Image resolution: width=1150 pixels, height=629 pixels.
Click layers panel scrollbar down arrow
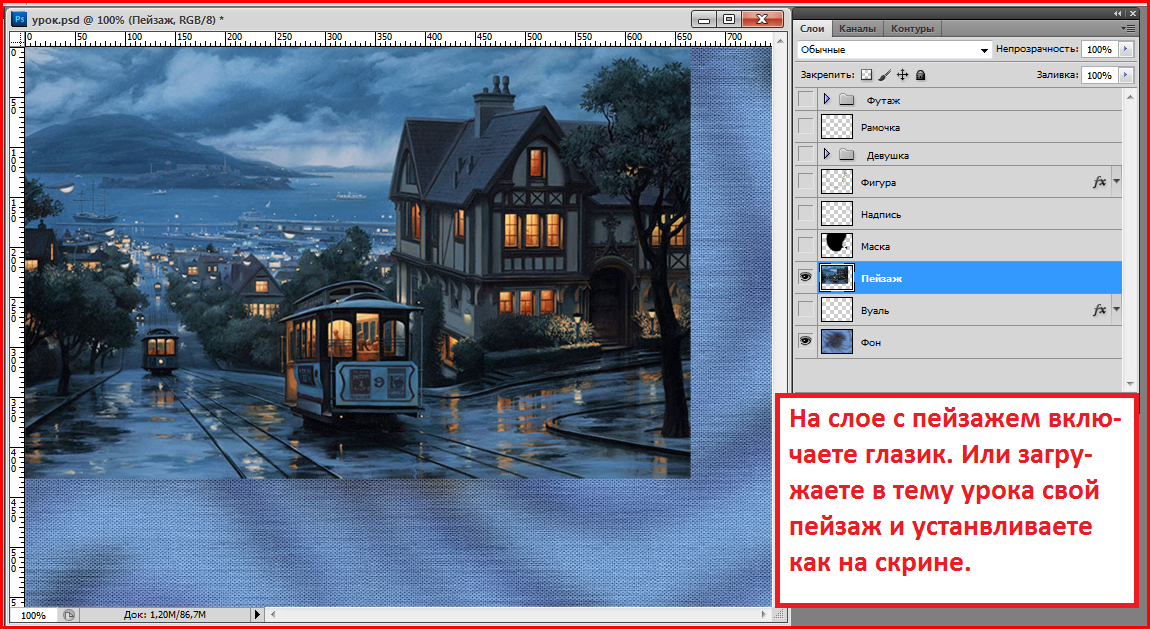[x=1130, y=383]
